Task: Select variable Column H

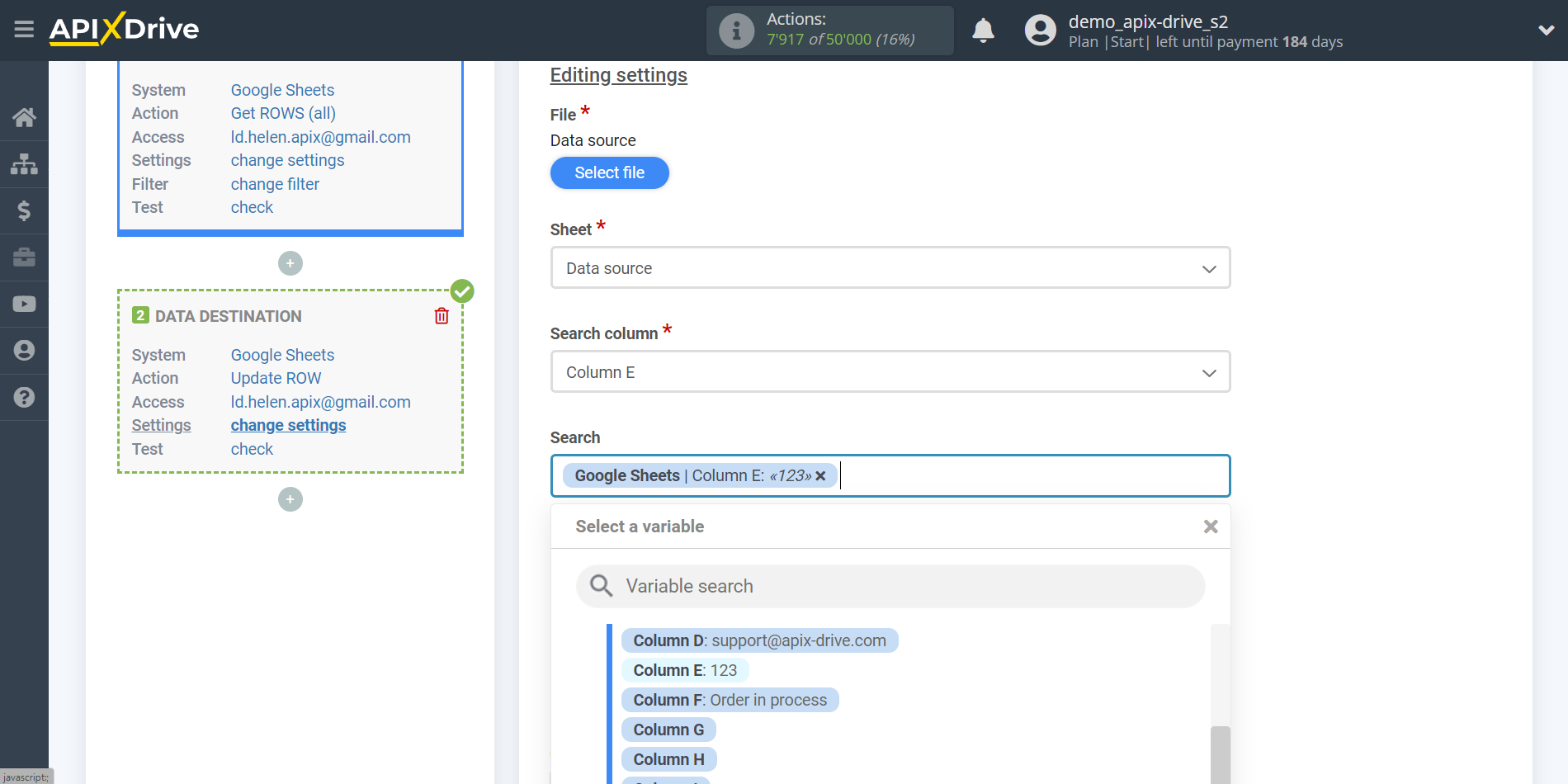Action: (668, 759)
